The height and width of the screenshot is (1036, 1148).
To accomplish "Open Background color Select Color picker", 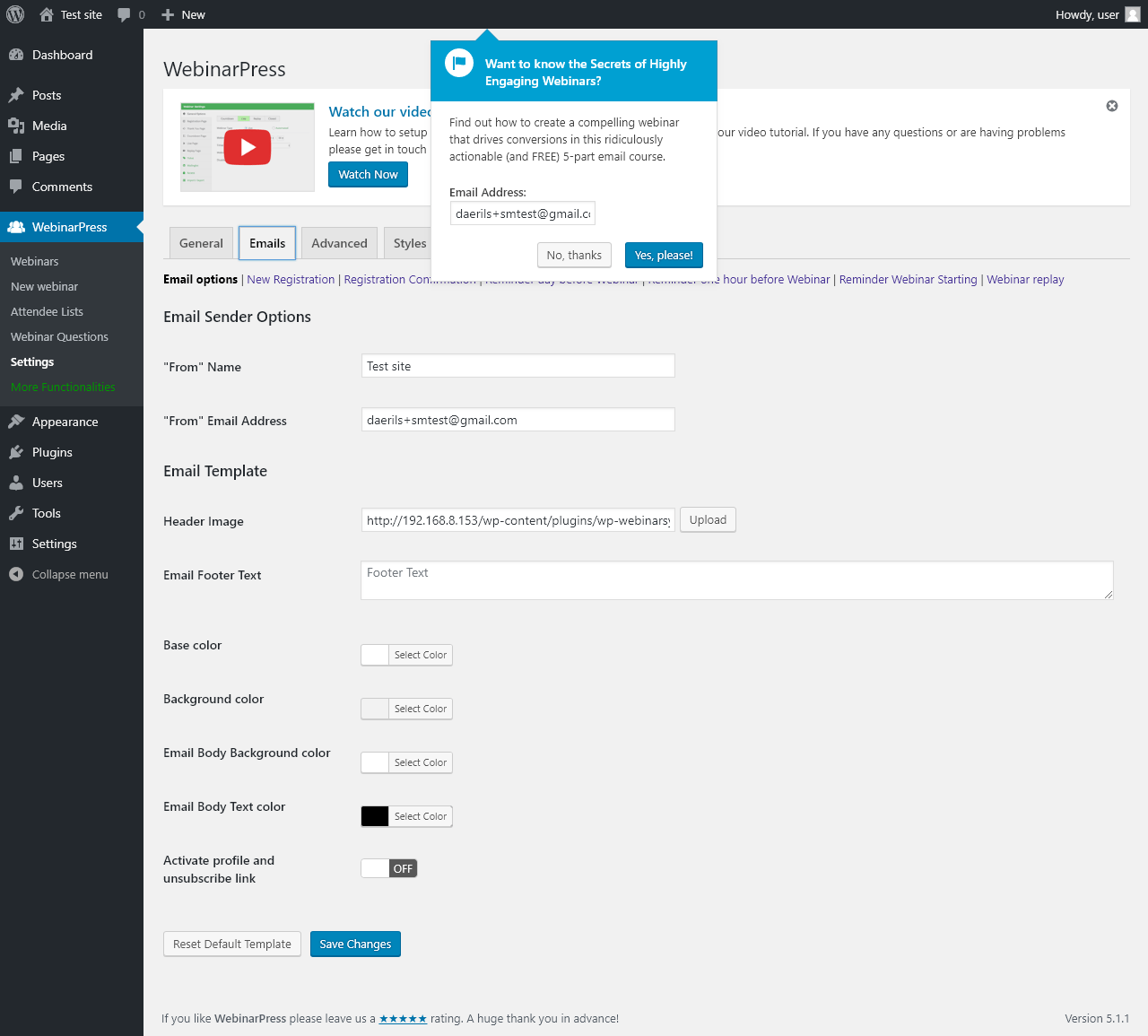I will [x=406, y=709].
